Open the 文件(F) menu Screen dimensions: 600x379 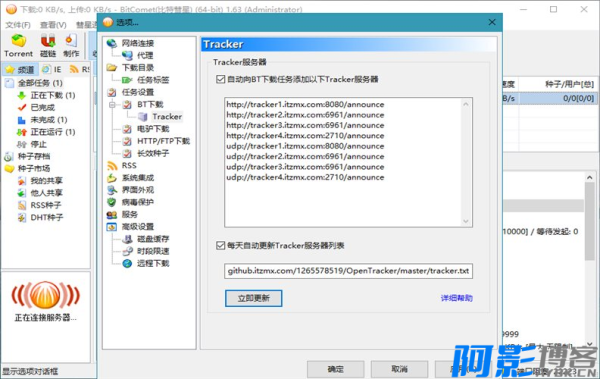18,25
